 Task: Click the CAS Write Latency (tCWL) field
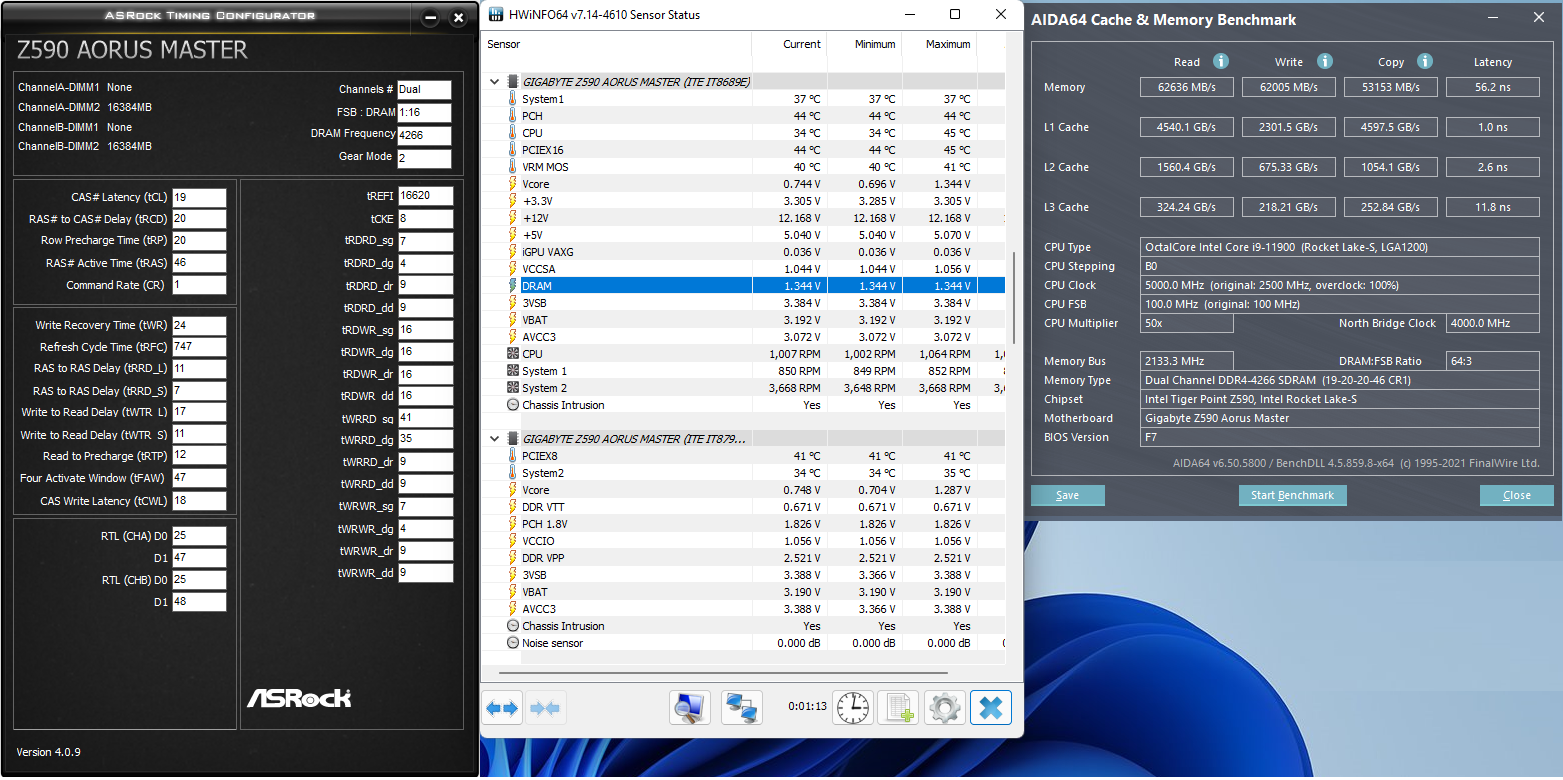tap(199, 501)
